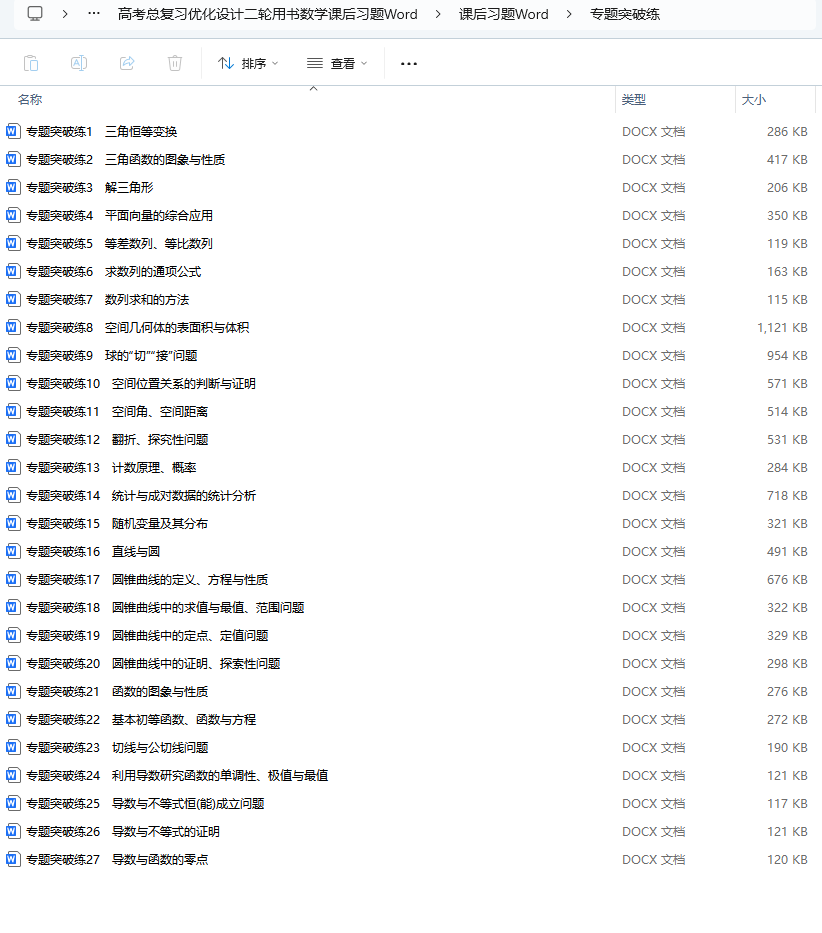The width and height of the screenshot is (822, 933).
Task: Click Word icon of 专题突破练1 三角恒等变换
Action: coord(13,131)
